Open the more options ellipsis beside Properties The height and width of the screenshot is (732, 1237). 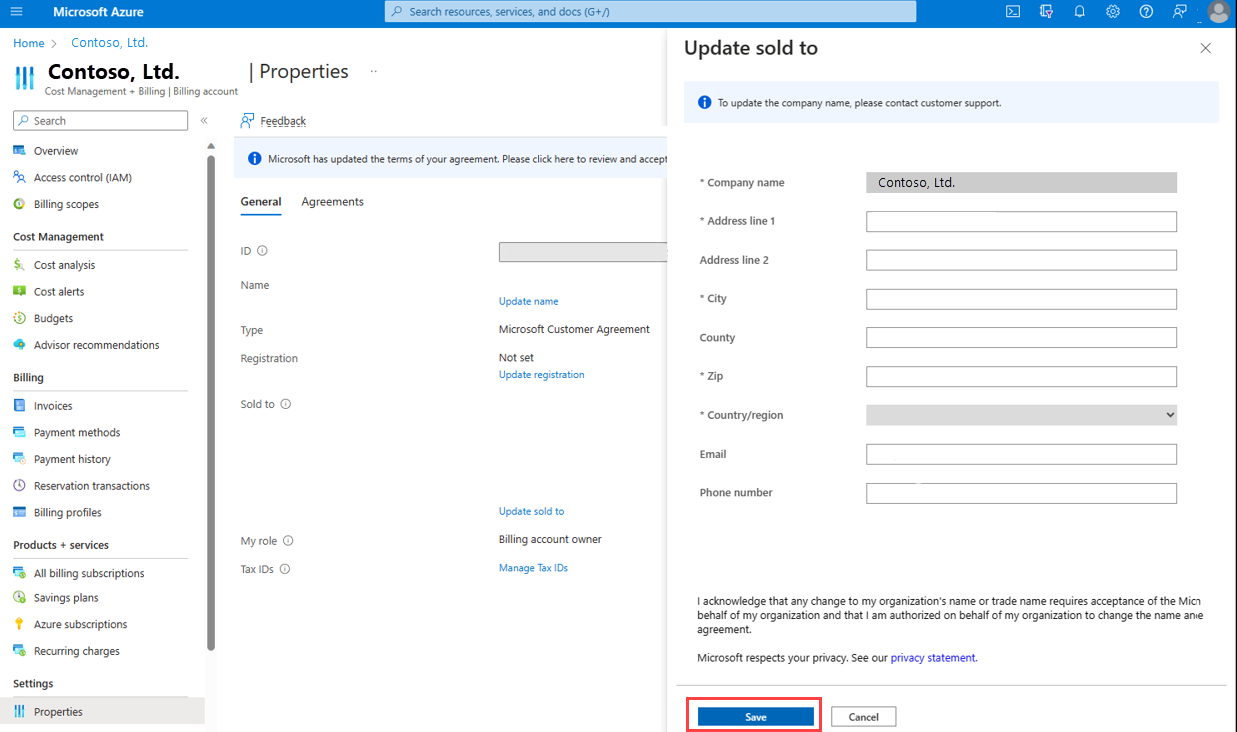point(374,71)
